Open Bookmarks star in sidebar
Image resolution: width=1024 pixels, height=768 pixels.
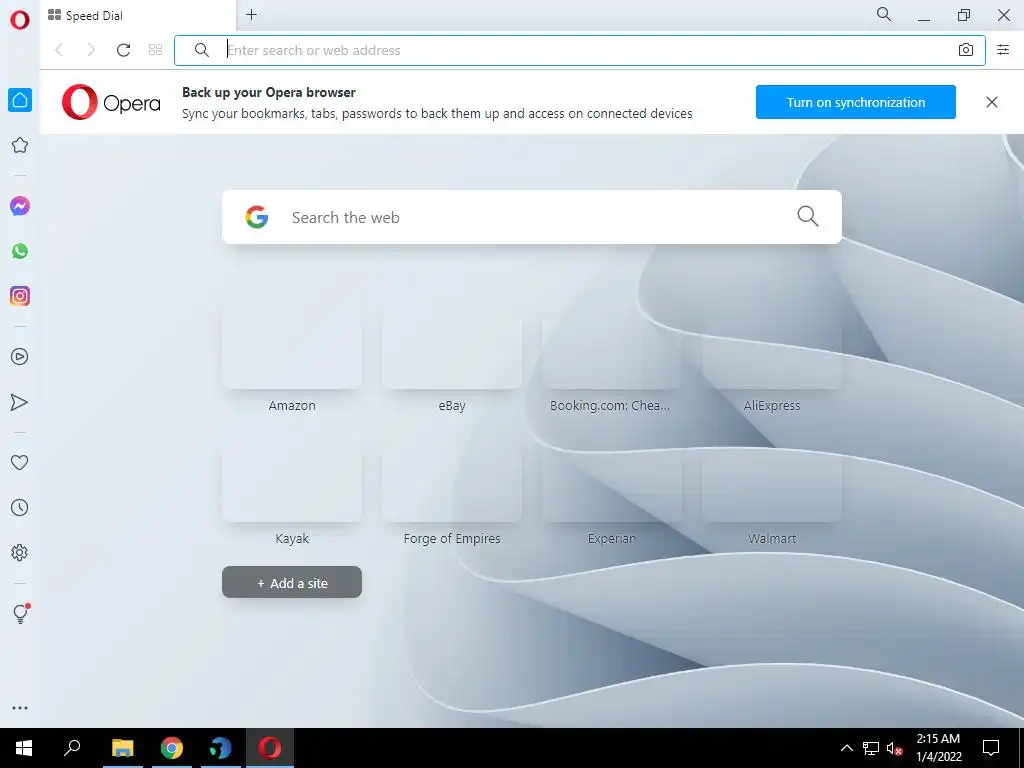click(20, 145)
